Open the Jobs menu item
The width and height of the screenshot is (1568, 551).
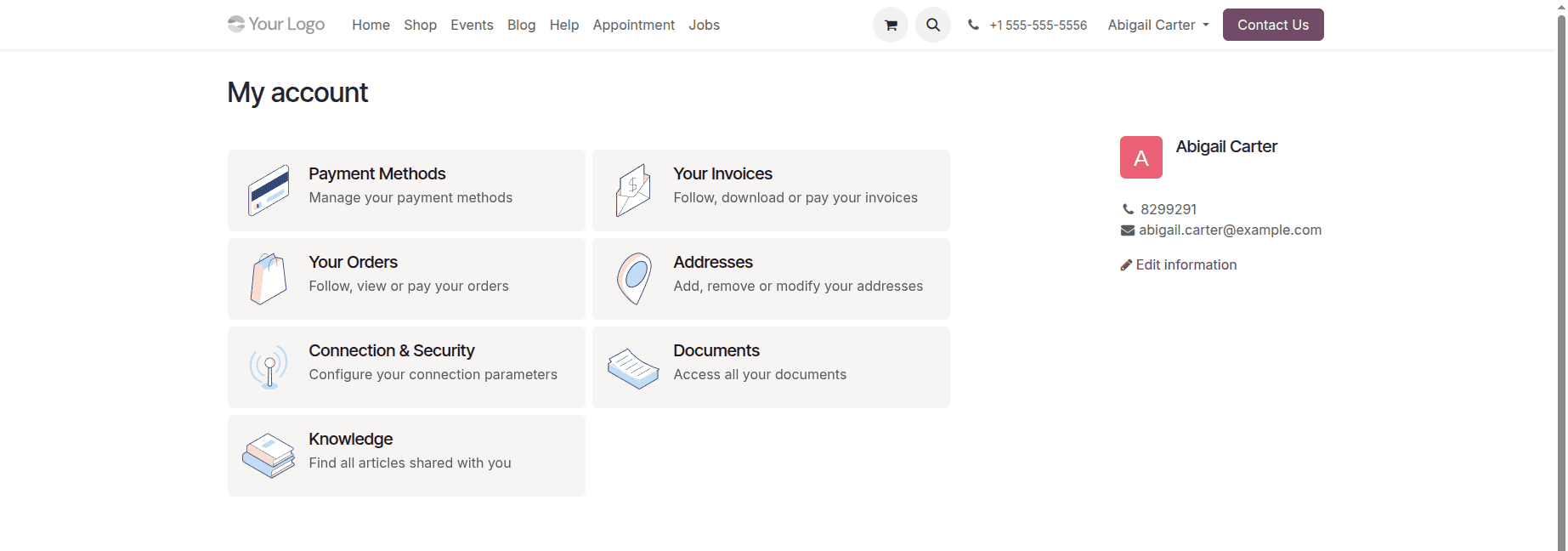705,25
